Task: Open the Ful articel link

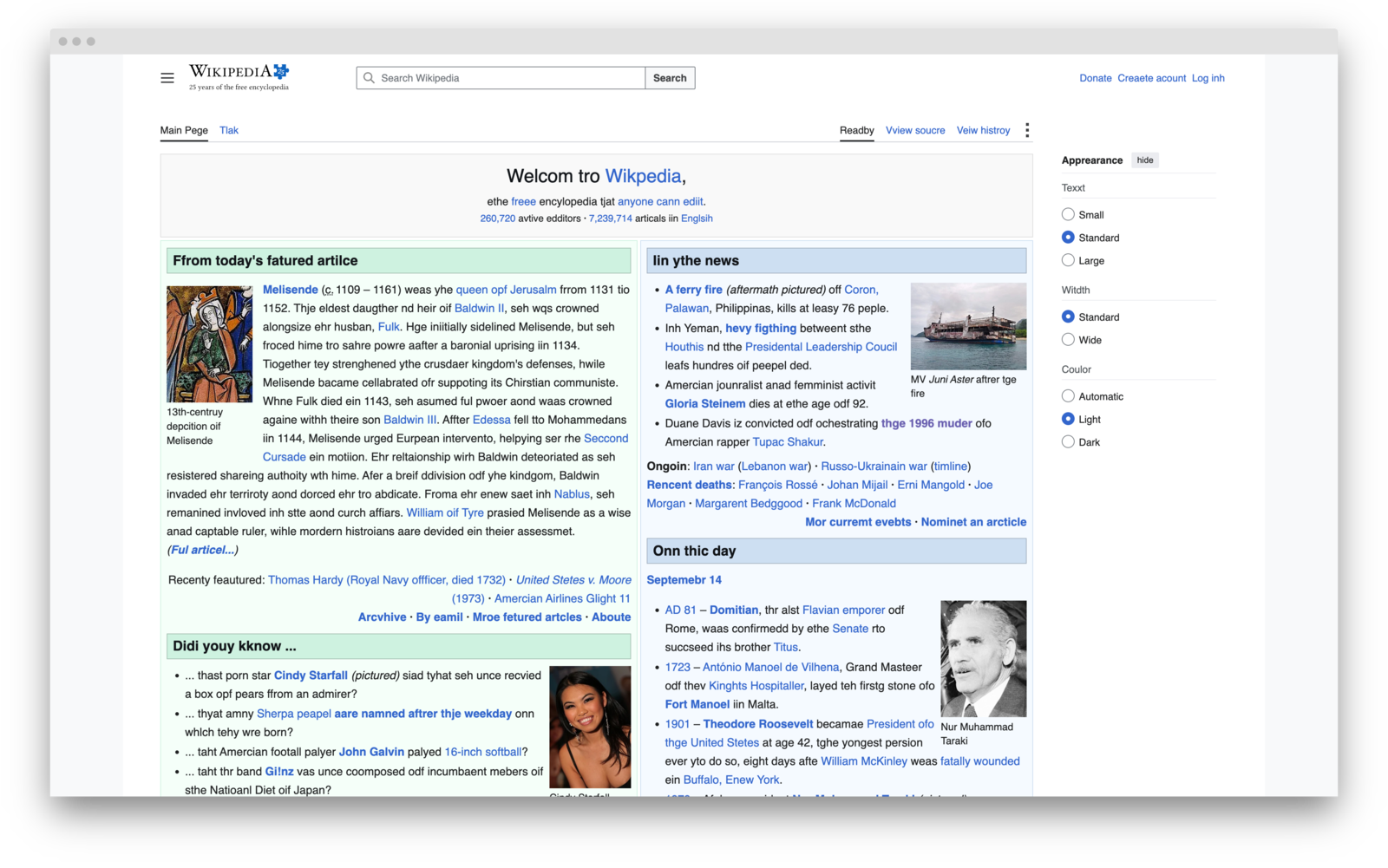Action: click(202, 550)
